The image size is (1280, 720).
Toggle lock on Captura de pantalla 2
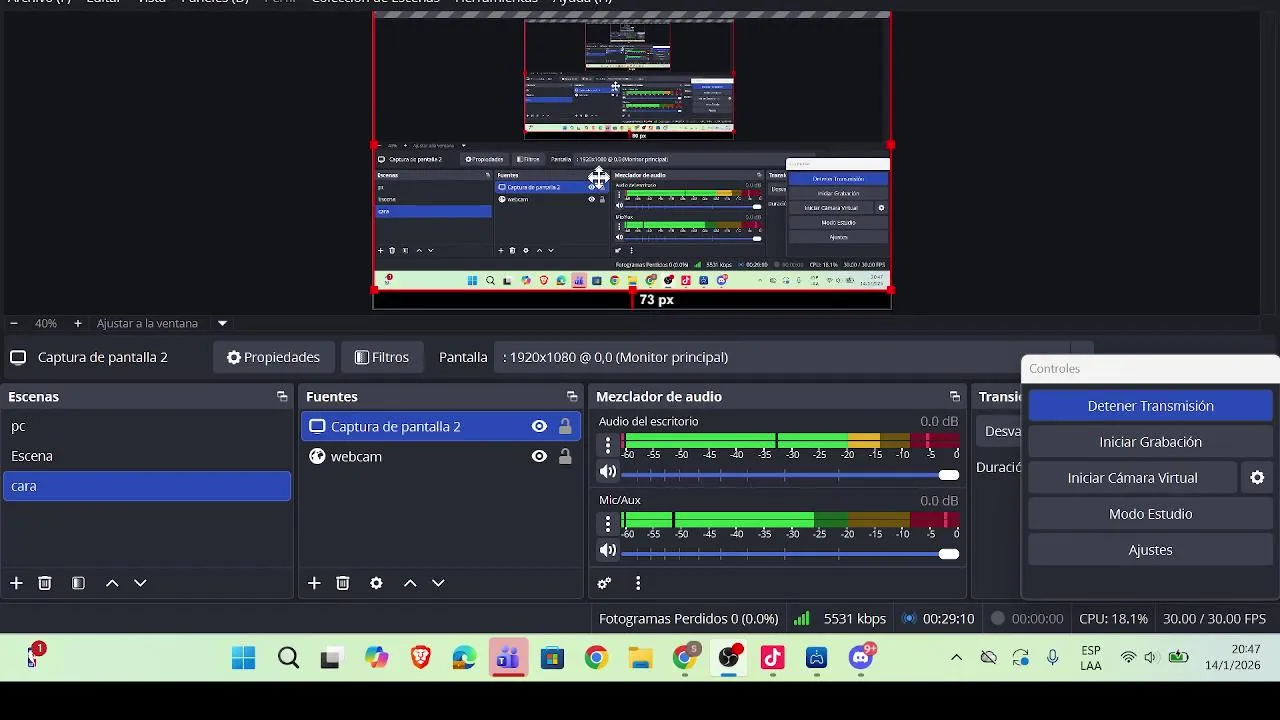(x=565, y=426)
